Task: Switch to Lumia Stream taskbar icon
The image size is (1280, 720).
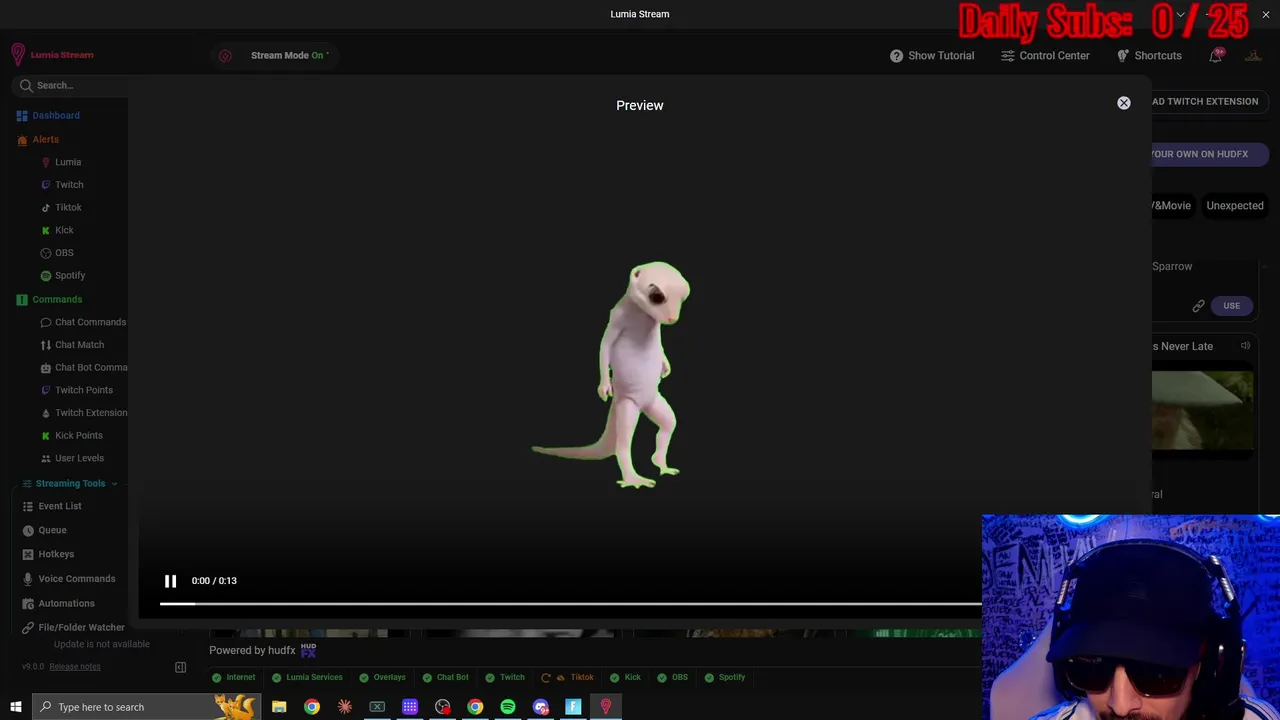Action: (x=605, y=707)
